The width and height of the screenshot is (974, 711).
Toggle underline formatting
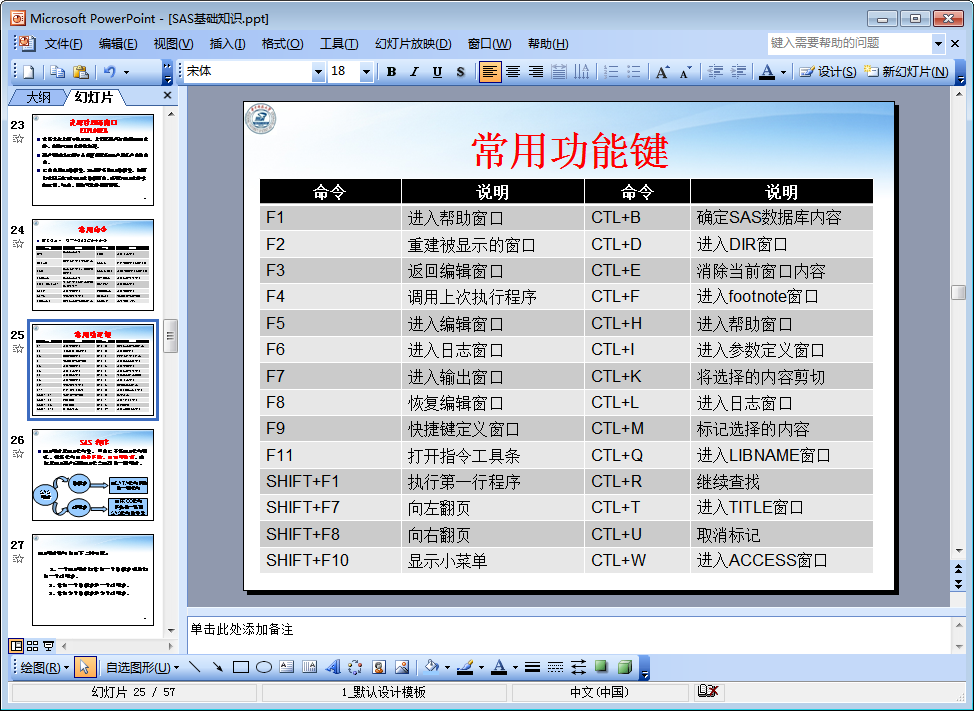point(437,72)
